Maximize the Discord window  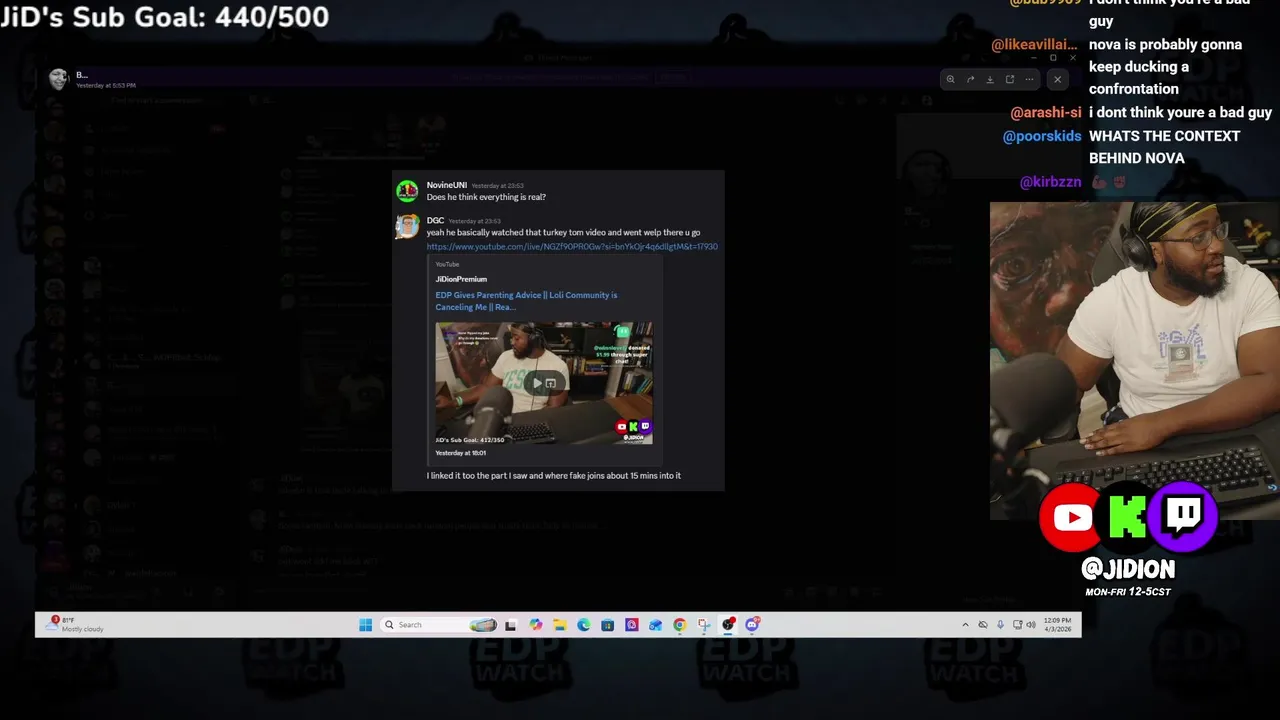click(1053, 57)
